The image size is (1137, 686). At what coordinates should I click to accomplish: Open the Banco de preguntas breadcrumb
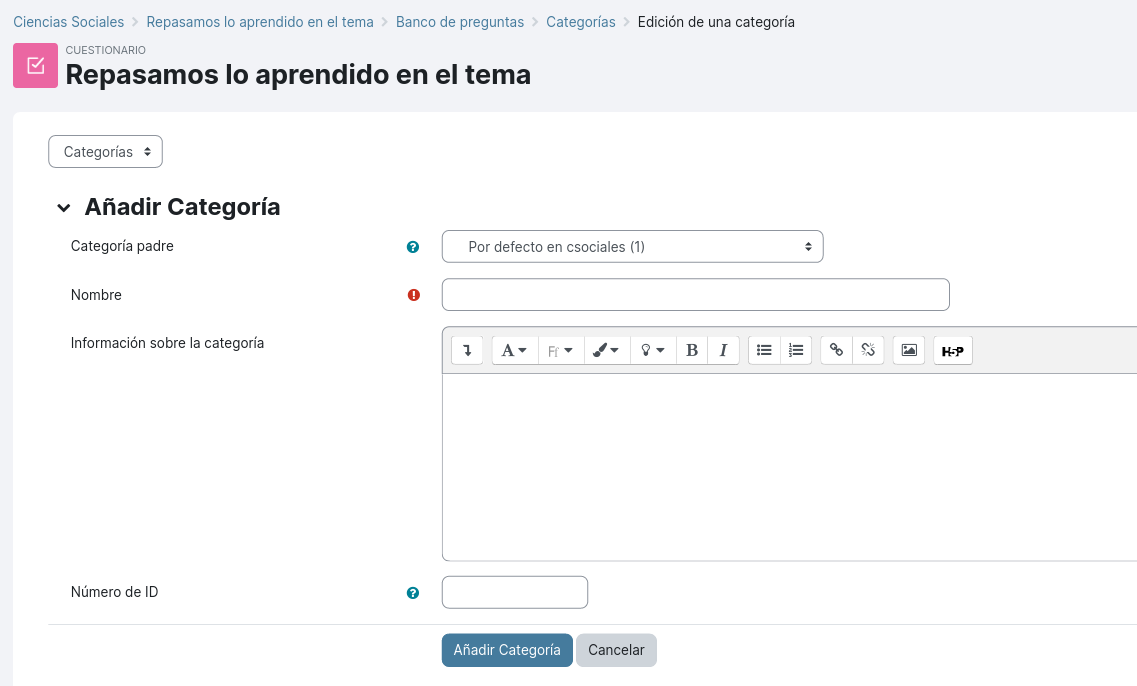pos(460,22)
